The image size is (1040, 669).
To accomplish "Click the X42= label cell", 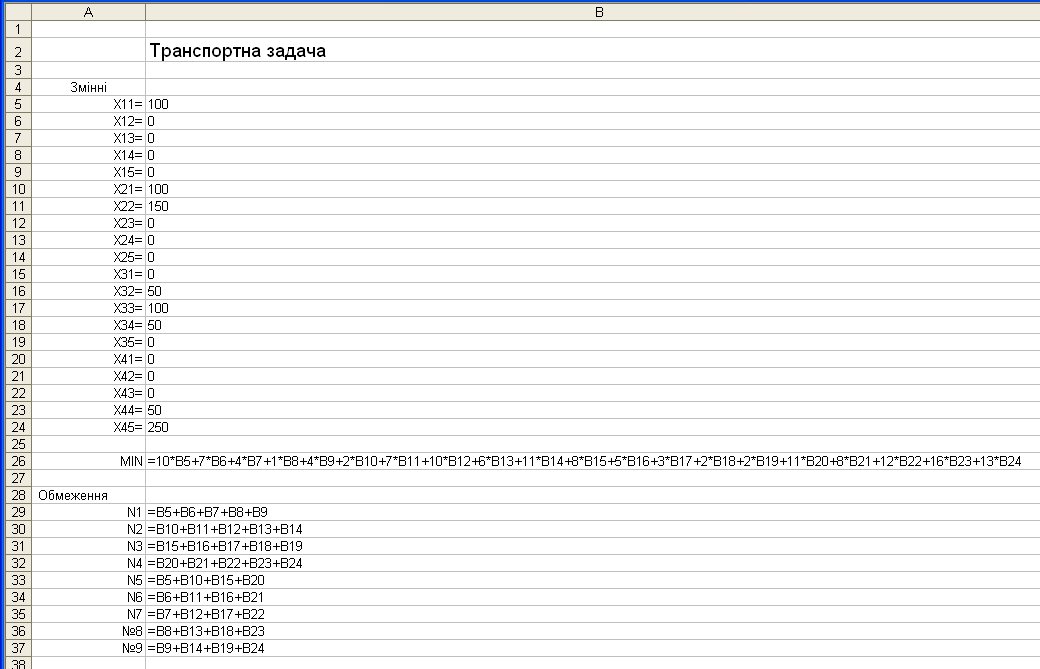I will [88, 376].
